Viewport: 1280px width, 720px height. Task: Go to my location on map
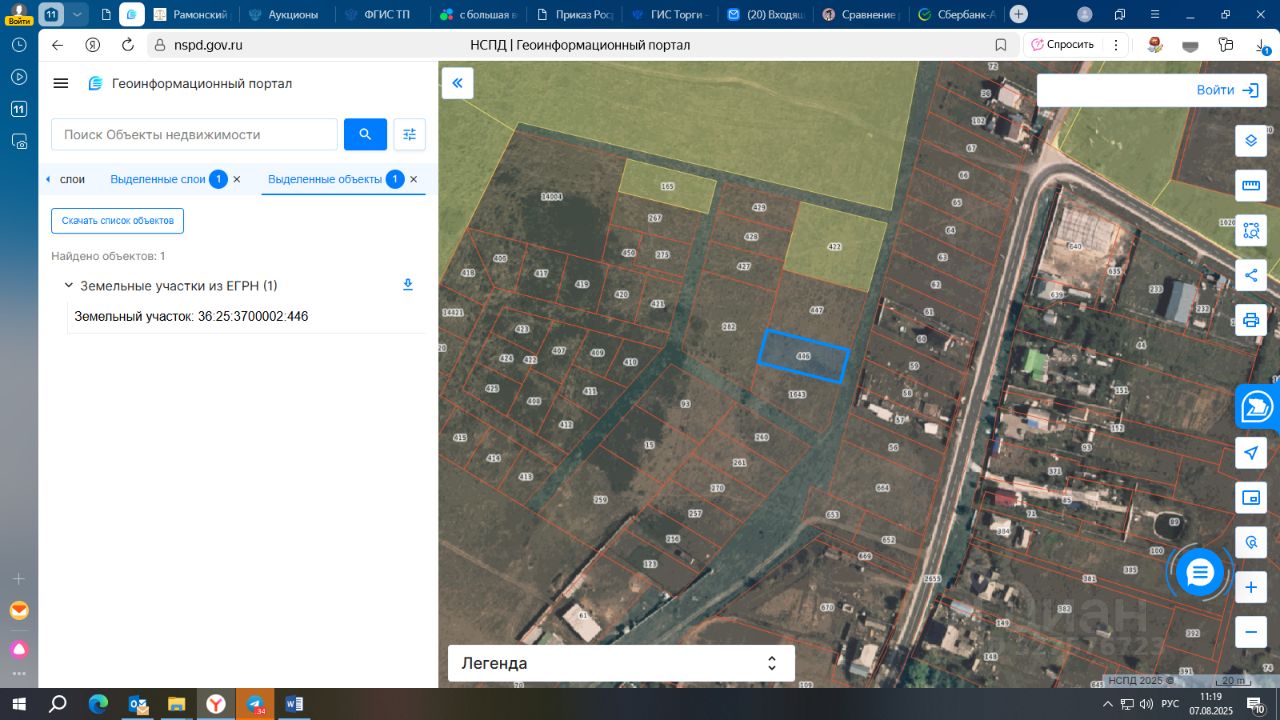click(1250, 453)
